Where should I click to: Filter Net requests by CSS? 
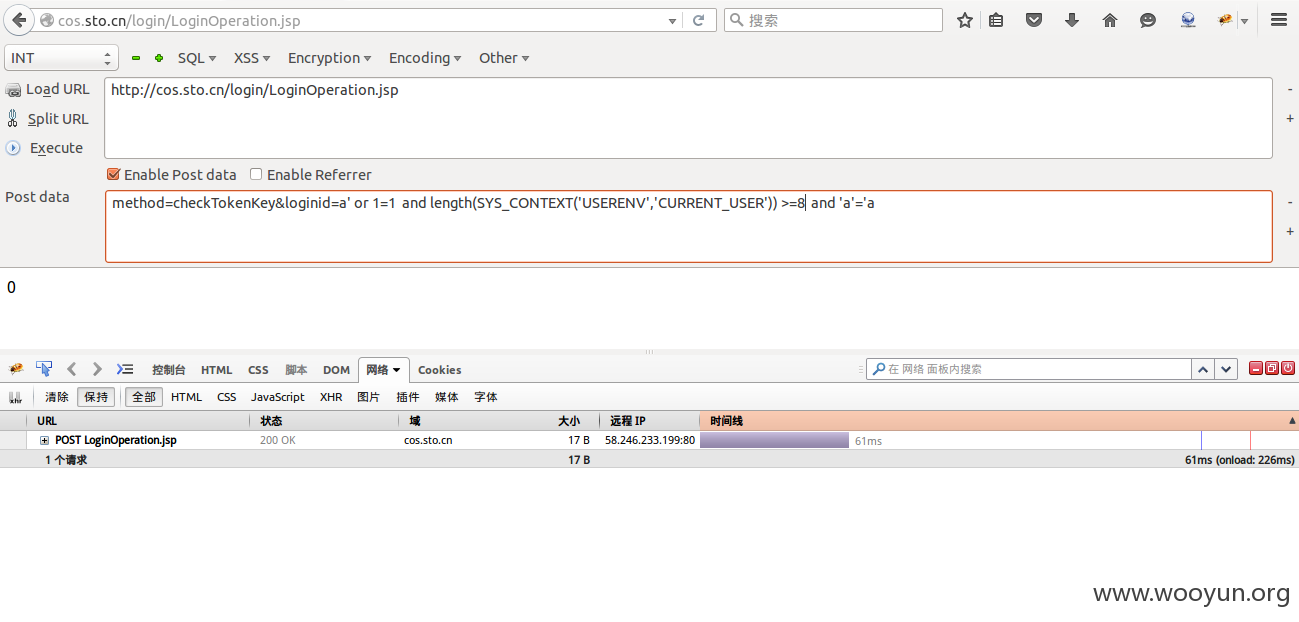pyautogui.click(x=227, y=397)
